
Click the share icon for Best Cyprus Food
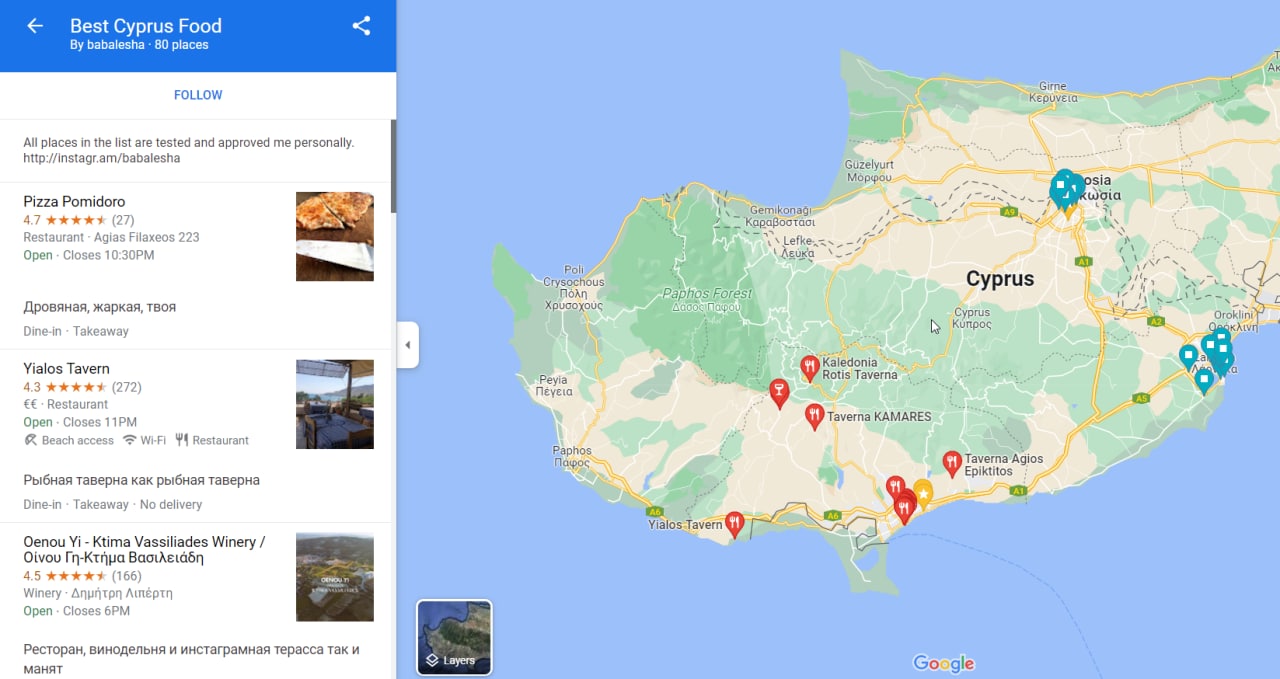pyautogui.click(x=362, y=26)
